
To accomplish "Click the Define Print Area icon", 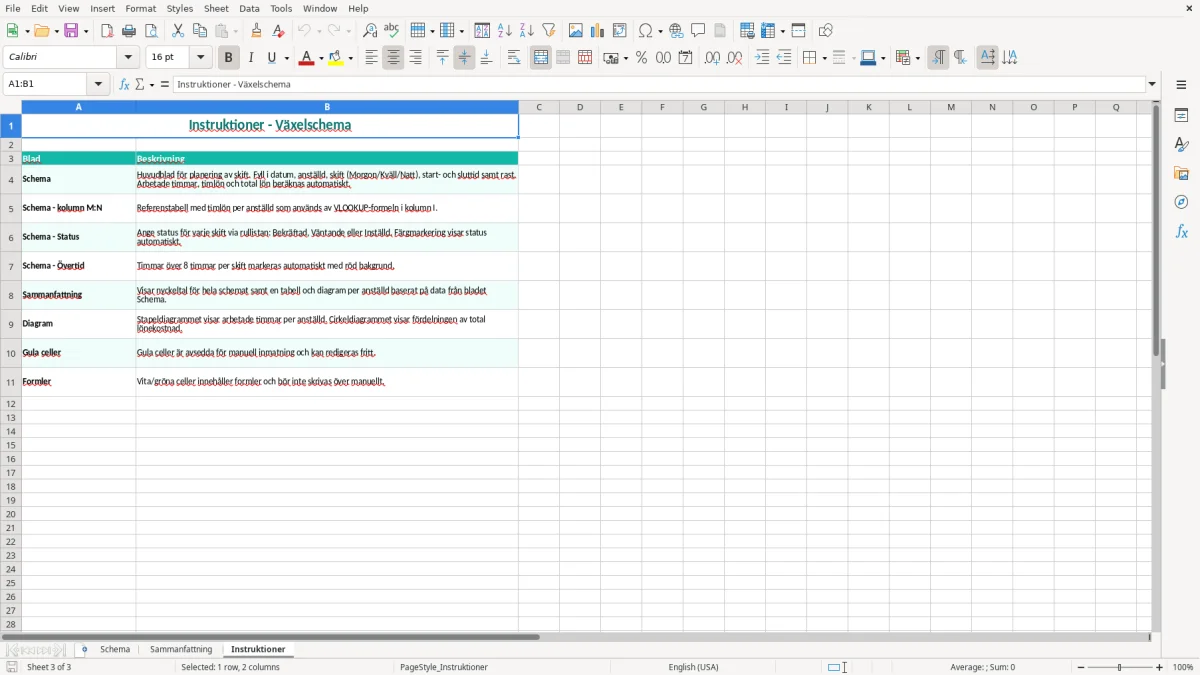I will (x=747, y=31).
